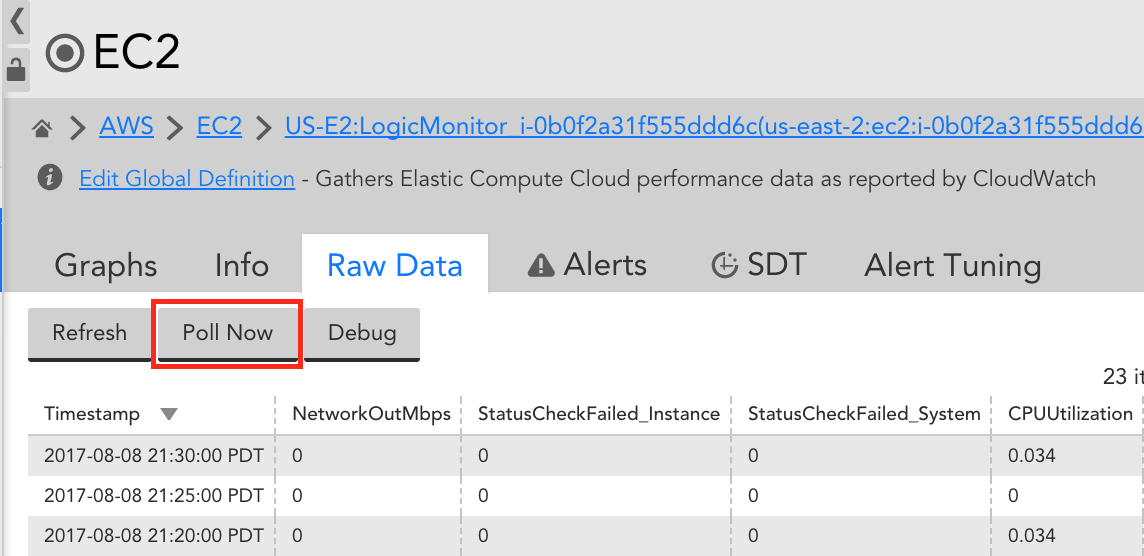Follow the EC2 breadcrumb link
Image resolution: width=1144 pixels, height=556 pixels.
(219, 127)
